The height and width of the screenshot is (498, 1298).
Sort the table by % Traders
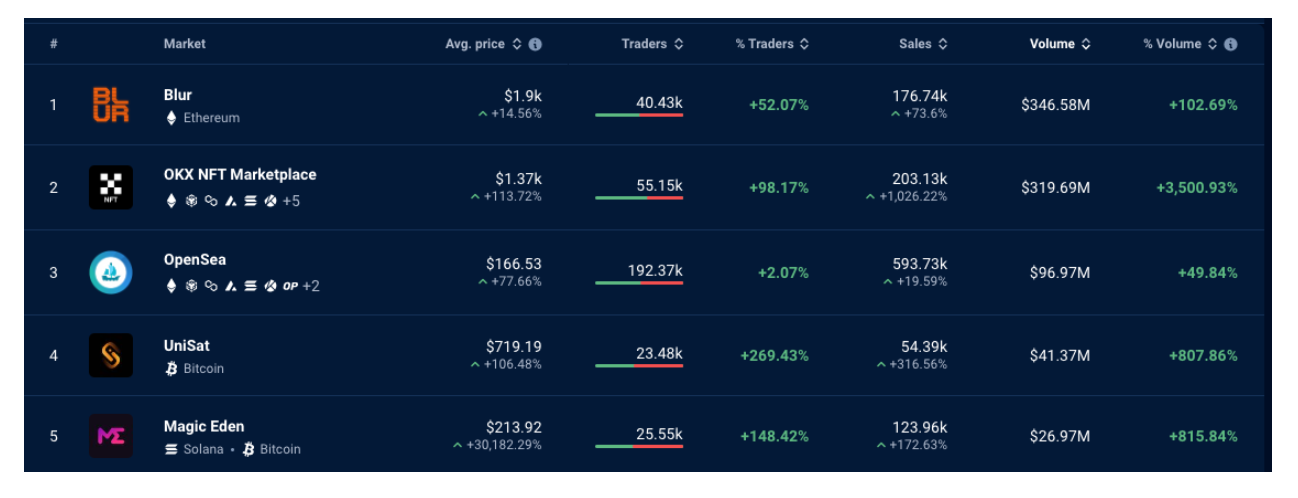(772, 44)
